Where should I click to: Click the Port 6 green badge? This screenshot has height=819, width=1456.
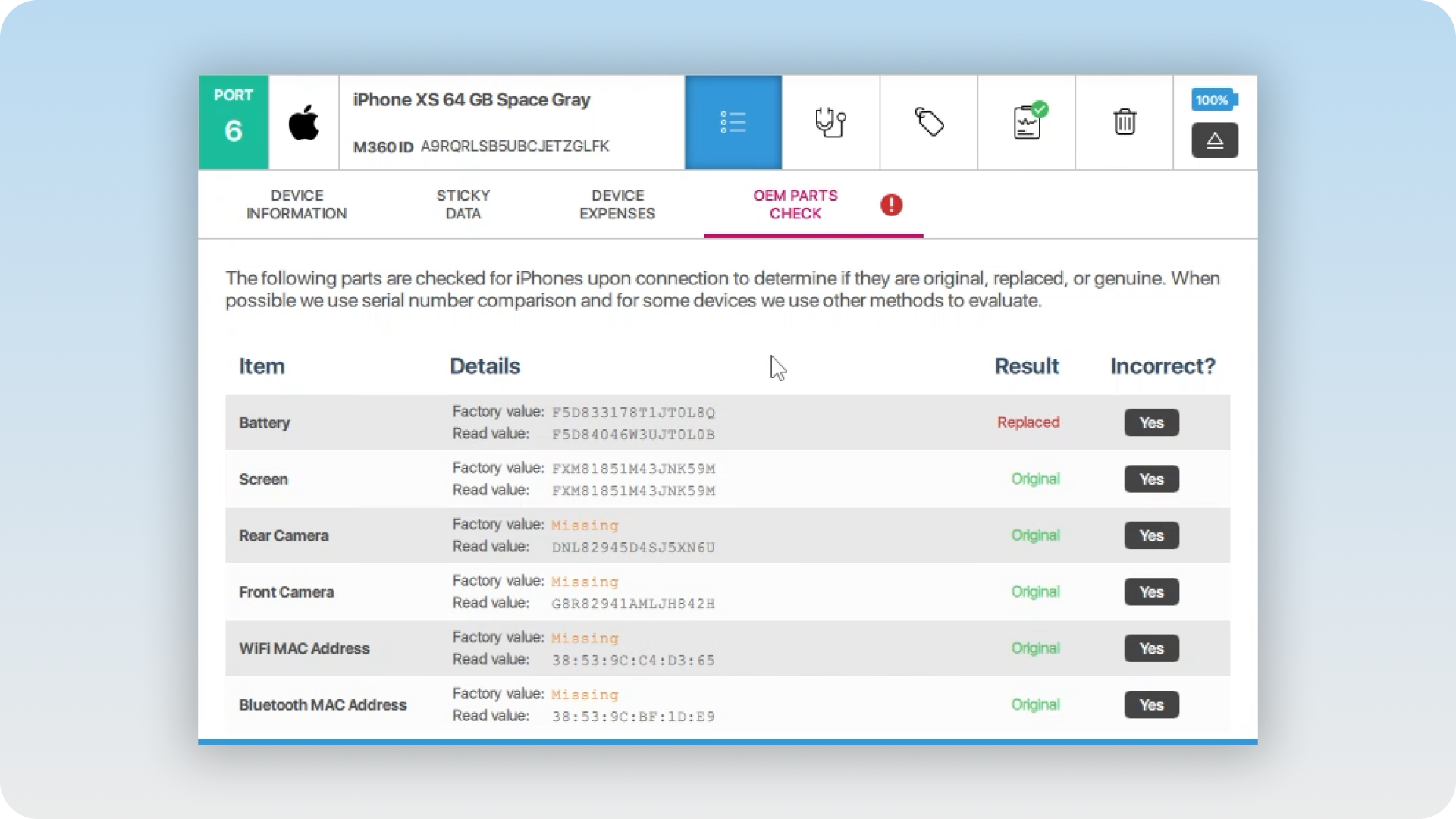pos(234,122)
